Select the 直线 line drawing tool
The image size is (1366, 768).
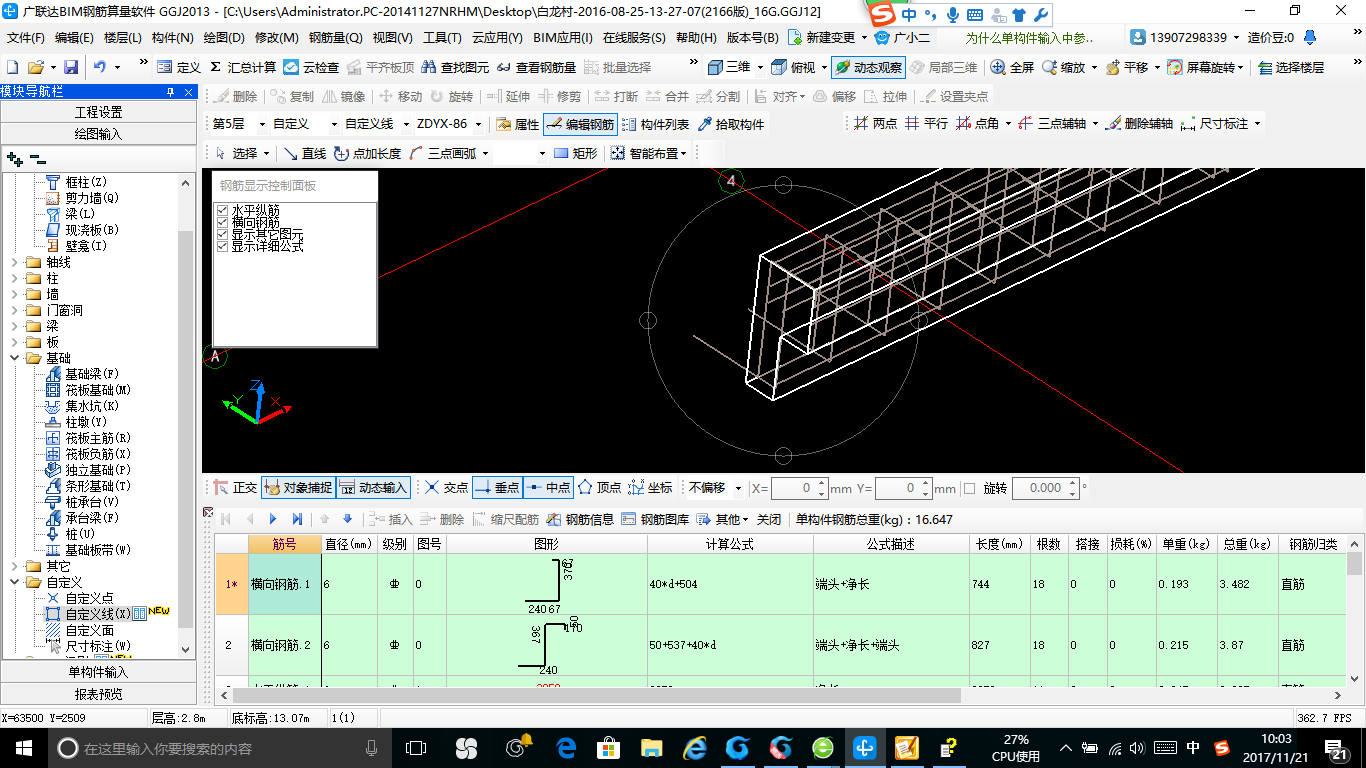click(305, 153)
